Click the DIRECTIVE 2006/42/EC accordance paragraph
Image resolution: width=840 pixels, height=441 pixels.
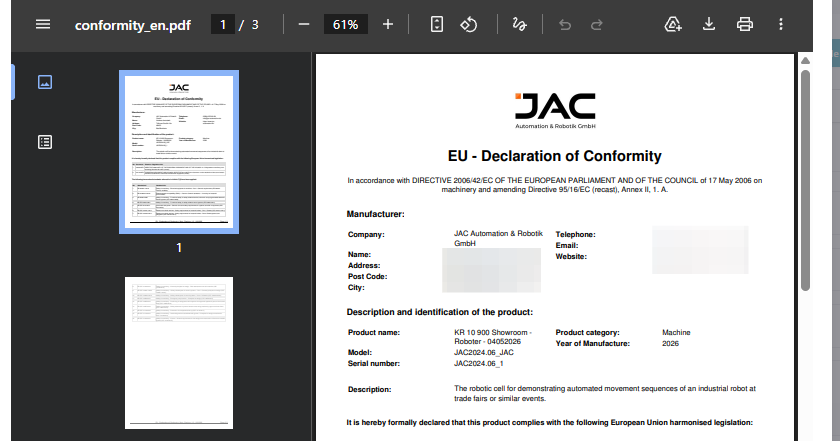[554, 185]
